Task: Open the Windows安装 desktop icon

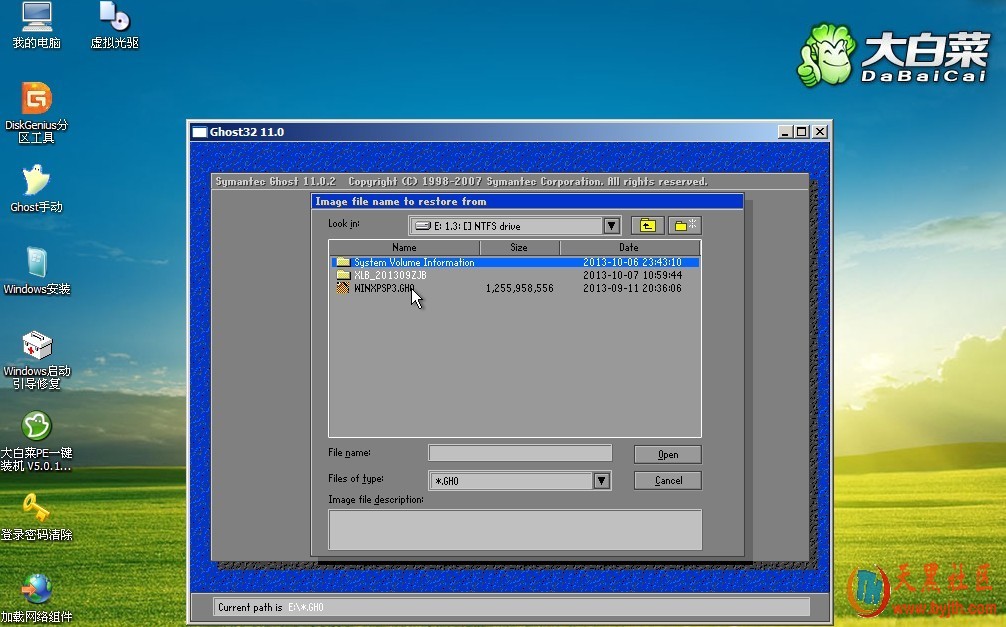Action: click(37, 264)
